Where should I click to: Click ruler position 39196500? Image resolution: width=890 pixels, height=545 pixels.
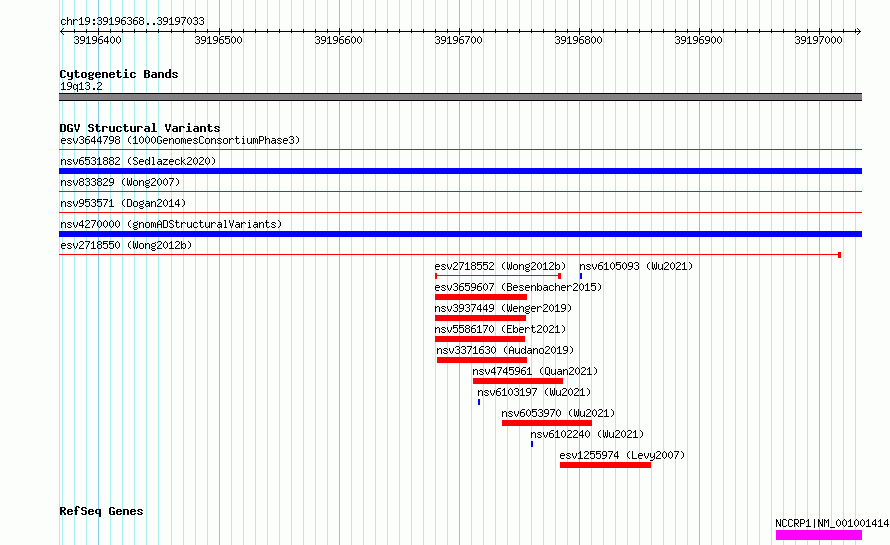(218, 40)
